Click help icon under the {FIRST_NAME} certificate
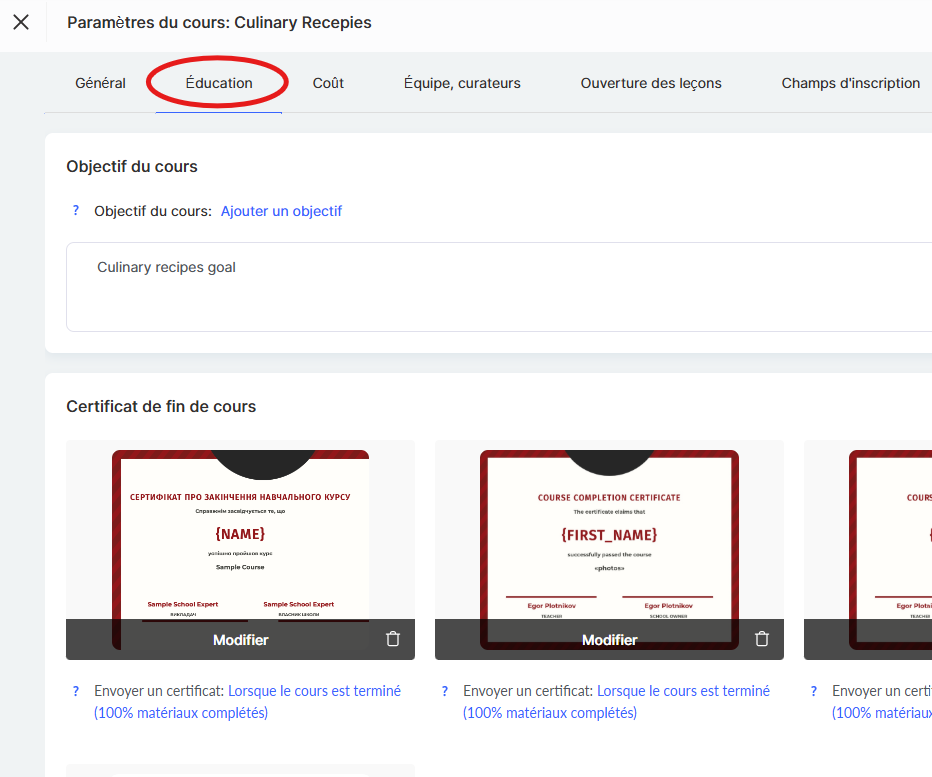Screen dimensions: 932x777 click(x=444, y=691)
